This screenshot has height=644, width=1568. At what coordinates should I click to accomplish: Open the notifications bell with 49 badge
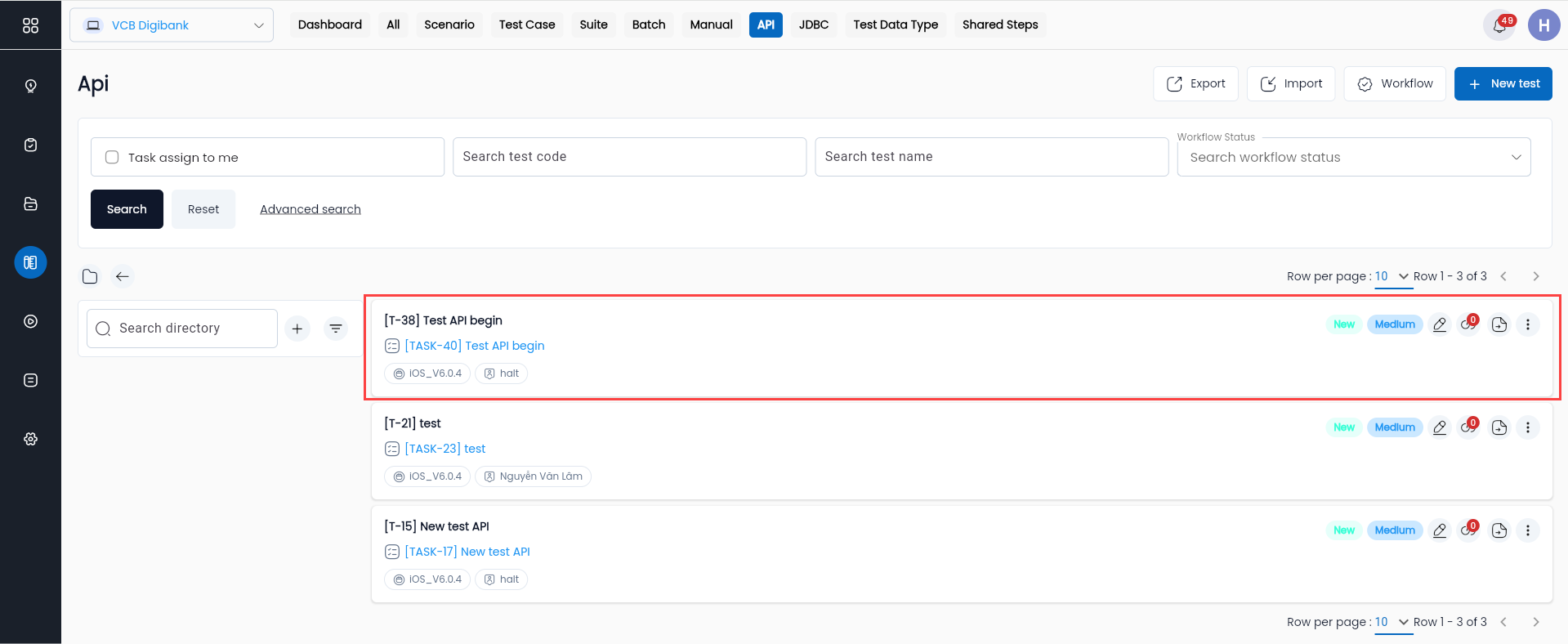coord(1499,25)
